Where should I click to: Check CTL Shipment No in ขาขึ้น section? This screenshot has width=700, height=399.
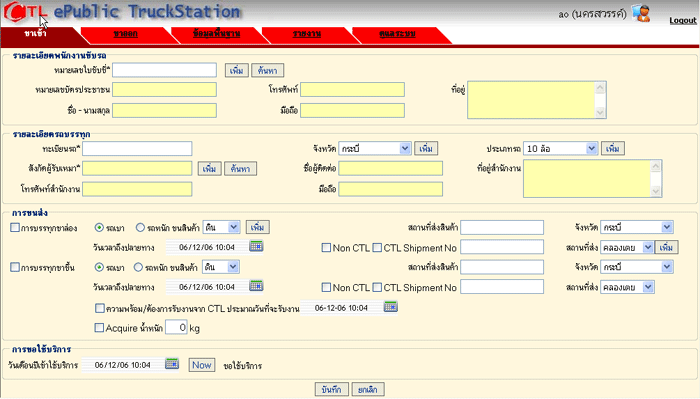point(377,287)
